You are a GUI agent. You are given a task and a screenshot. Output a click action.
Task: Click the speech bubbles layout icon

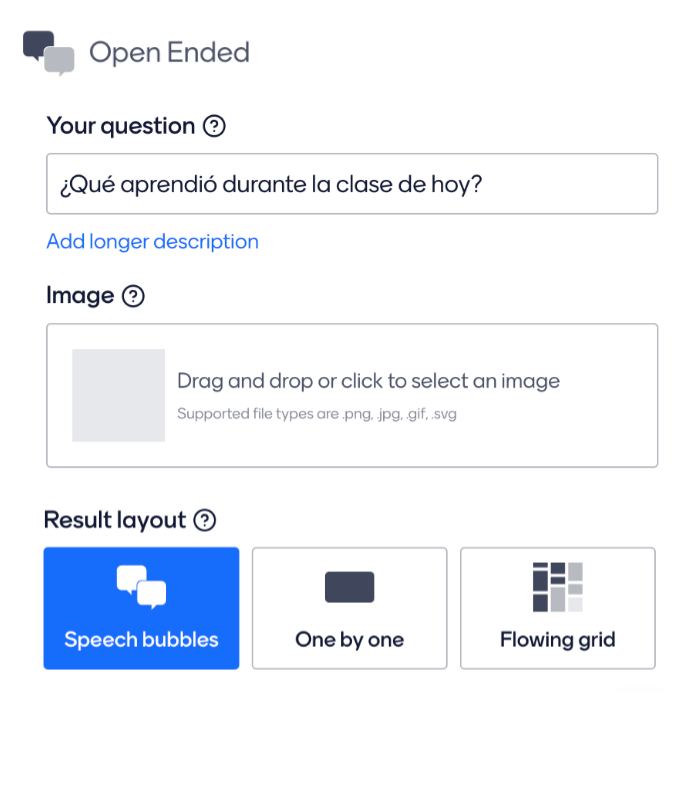pyautogui.click(x=141, y=587)
